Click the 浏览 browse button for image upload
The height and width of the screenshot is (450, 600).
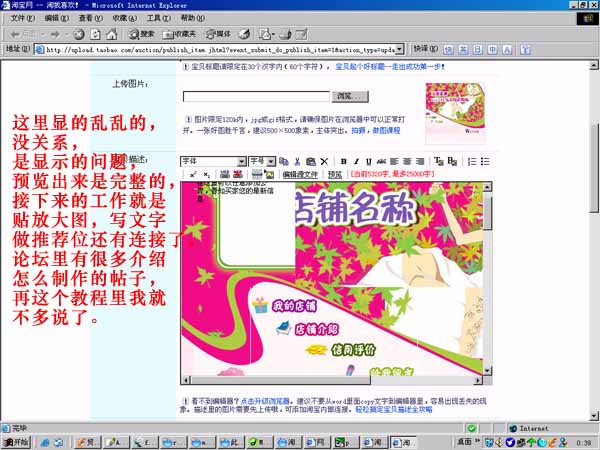coord(350,96)
